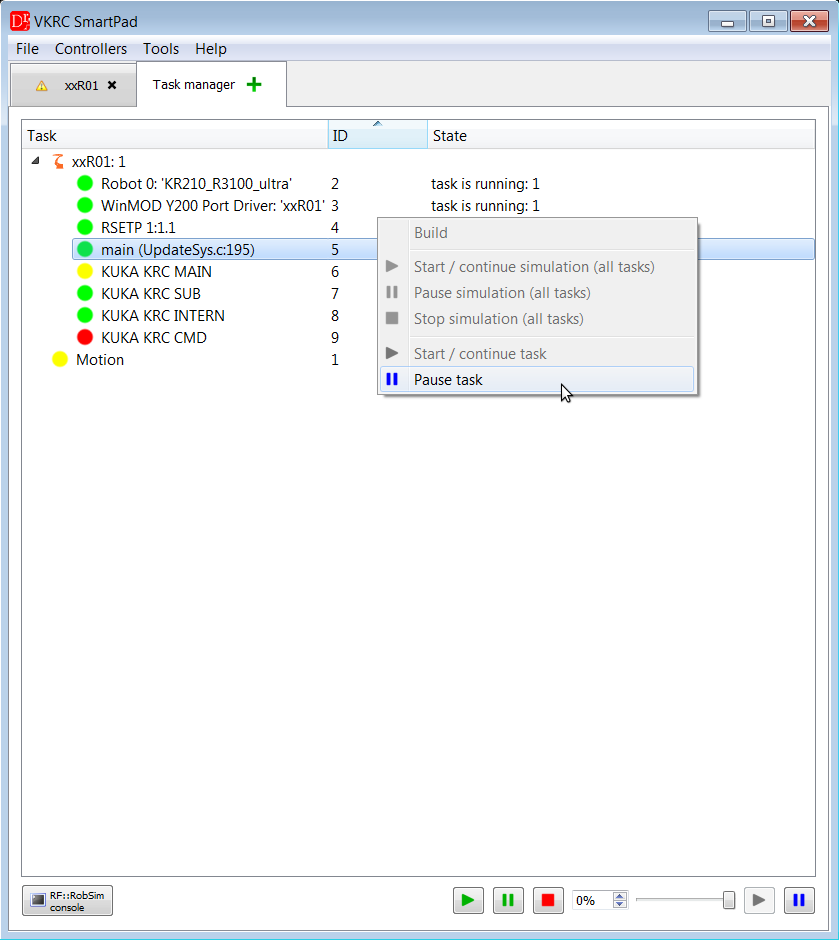
Task: Click the red stop simulation button
Action: coord(548,900)
